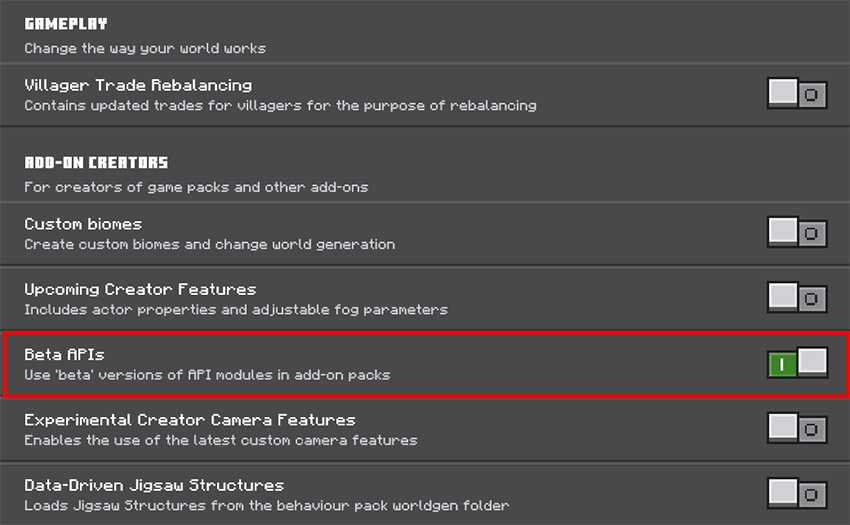Screen dimensions: 850x525
Task: Click the Gameplay section header
Action: (x=66, y=24)
